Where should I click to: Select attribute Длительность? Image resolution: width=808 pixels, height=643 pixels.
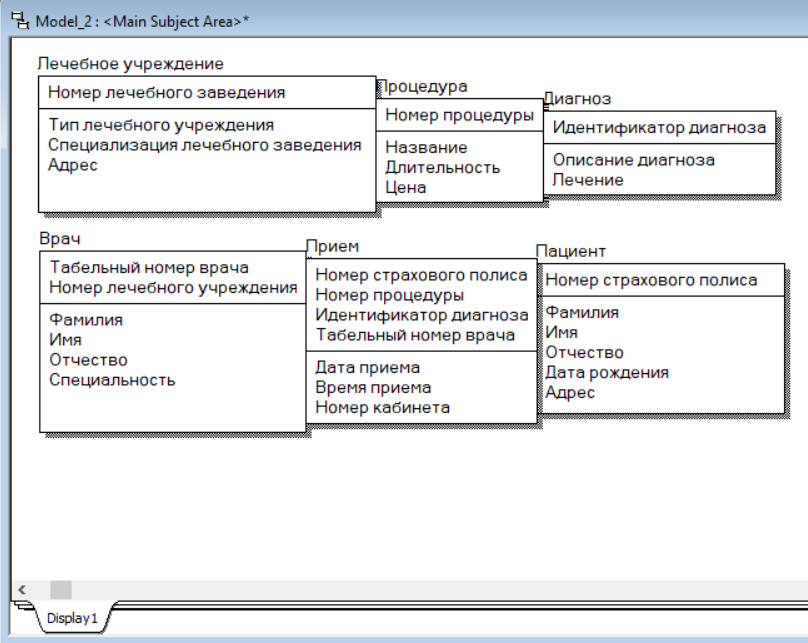click(x=443, y=167)
